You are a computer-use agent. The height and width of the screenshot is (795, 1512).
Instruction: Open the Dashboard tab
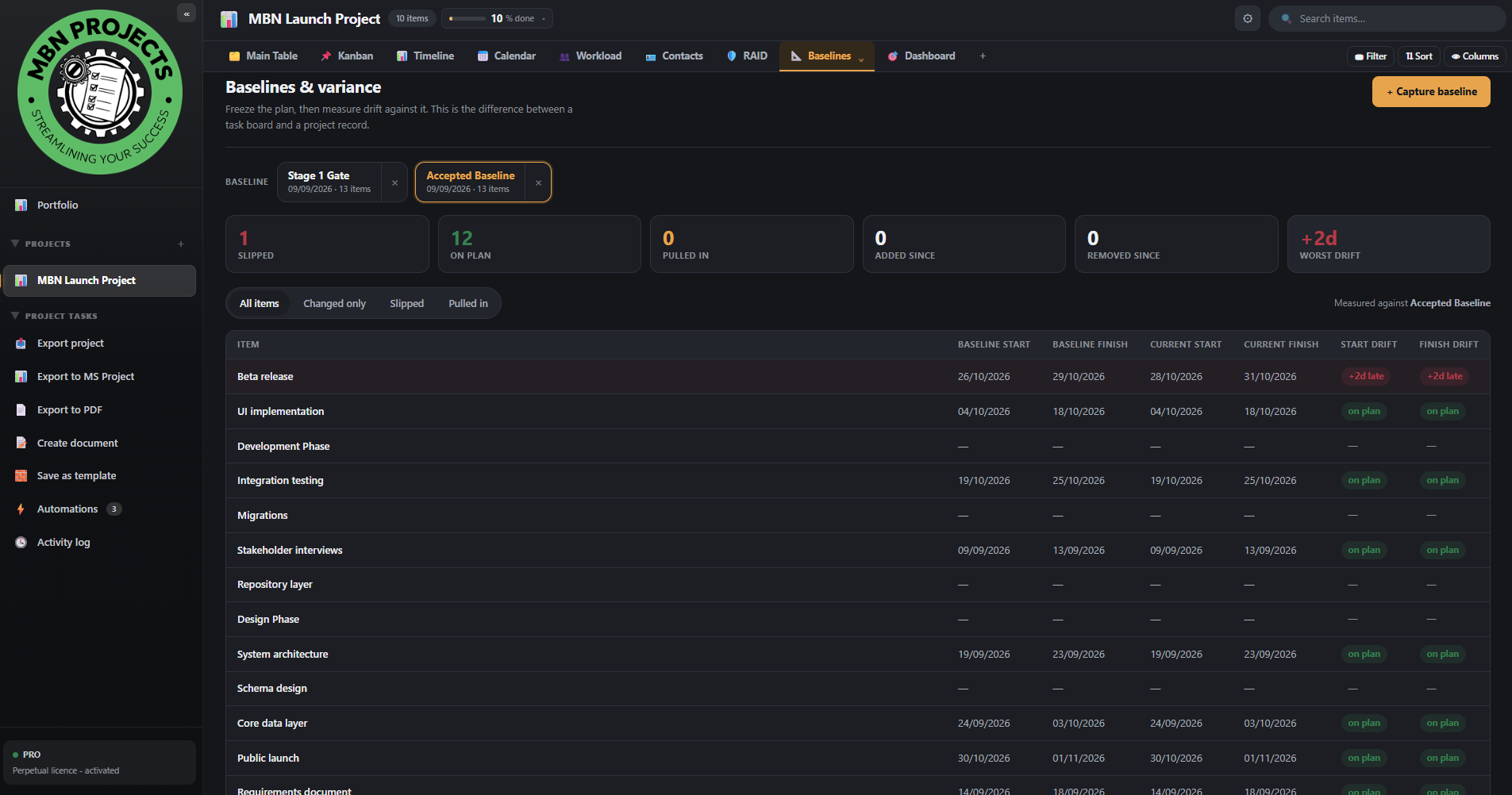pyautogui.click(x=921, y=56)
